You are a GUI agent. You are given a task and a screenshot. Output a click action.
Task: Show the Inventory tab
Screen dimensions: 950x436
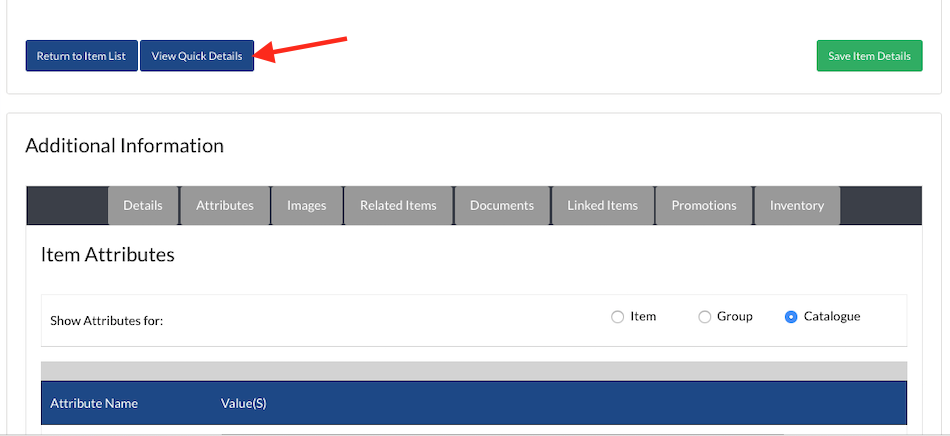797,205
